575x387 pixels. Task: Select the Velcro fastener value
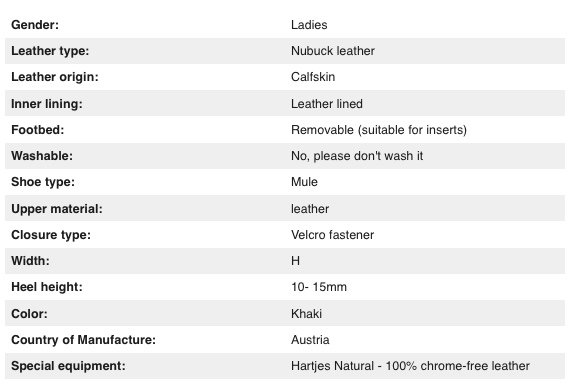coord(332,235)
